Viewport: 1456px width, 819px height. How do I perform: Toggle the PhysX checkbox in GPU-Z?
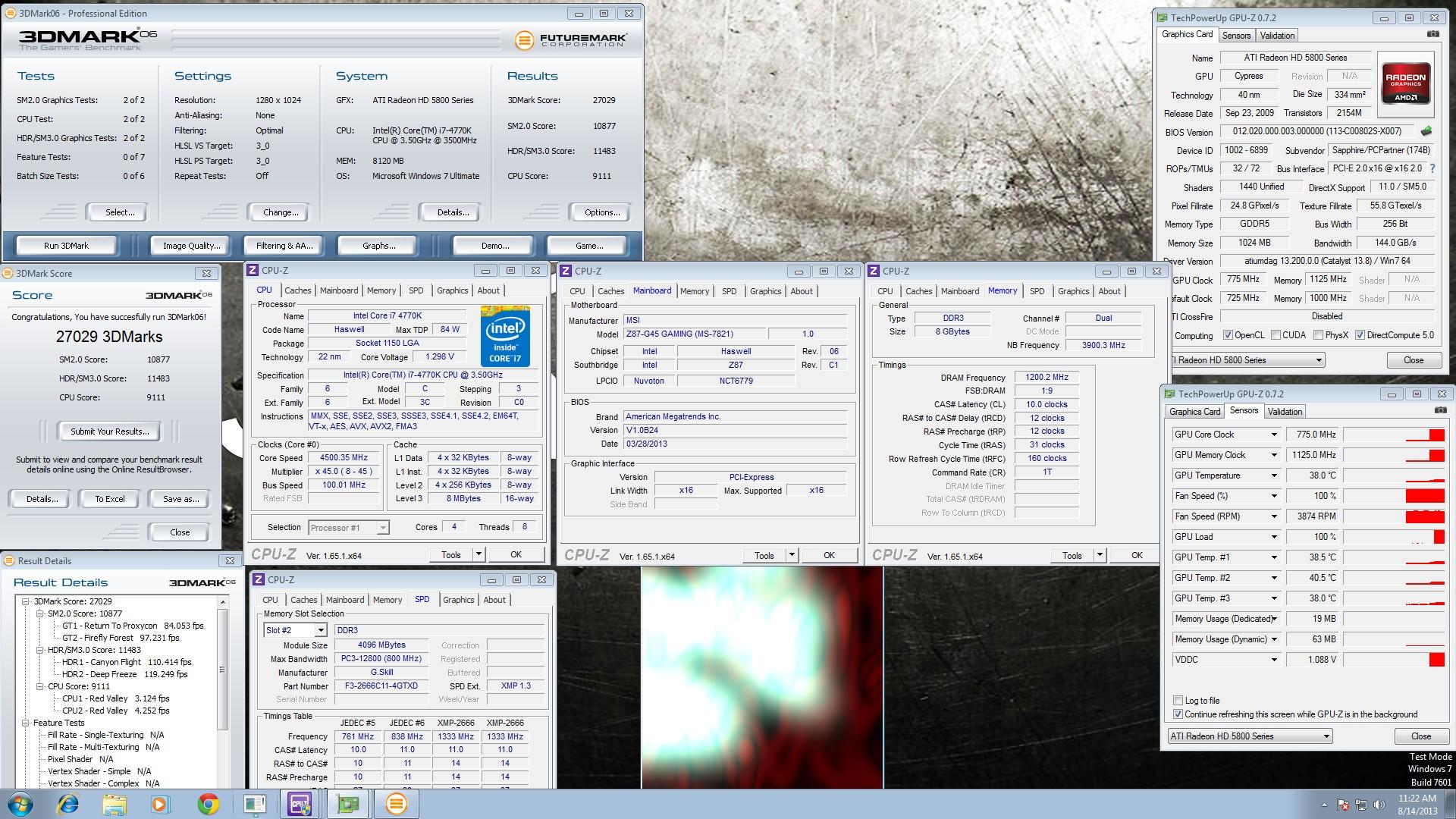pos(1318,335)
